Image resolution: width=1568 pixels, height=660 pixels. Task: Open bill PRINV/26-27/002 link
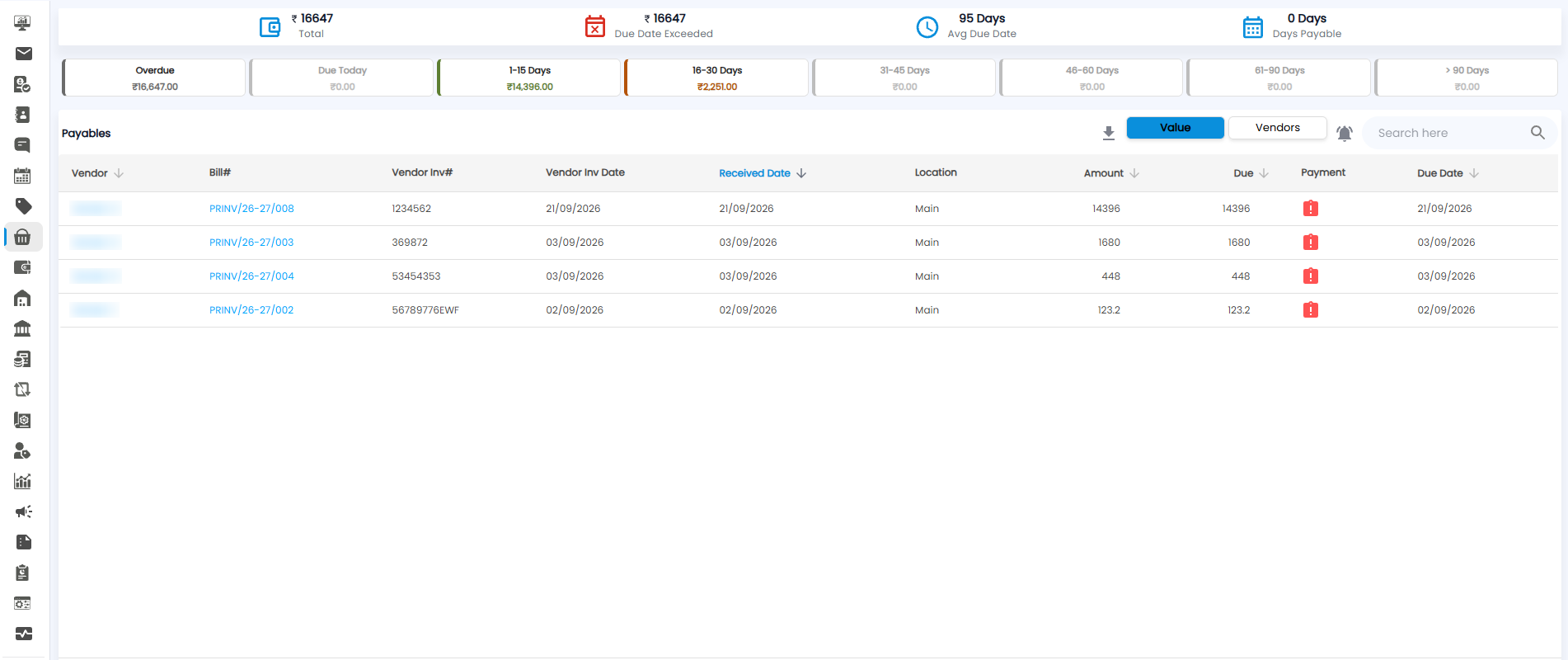(251, 310)
